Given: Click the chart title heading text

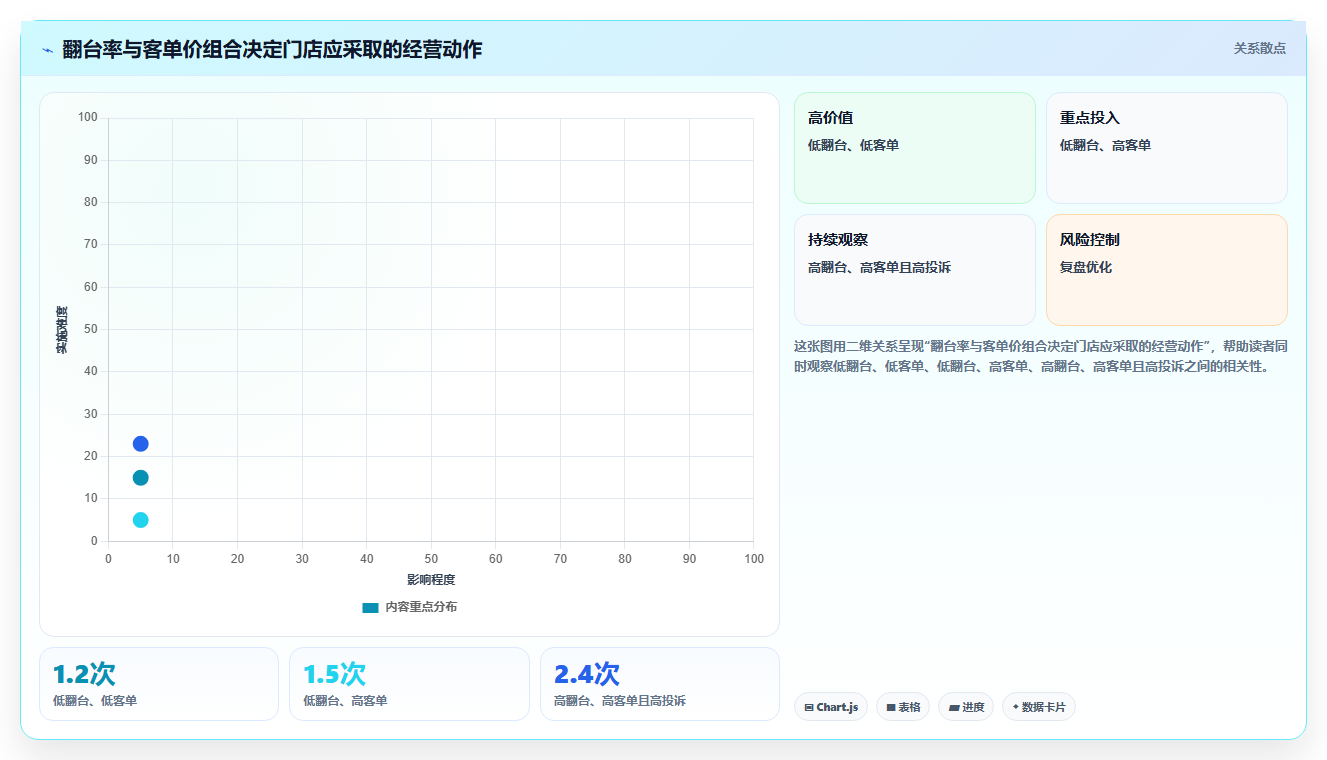Looking at the screenshot, I should point(272,50).
